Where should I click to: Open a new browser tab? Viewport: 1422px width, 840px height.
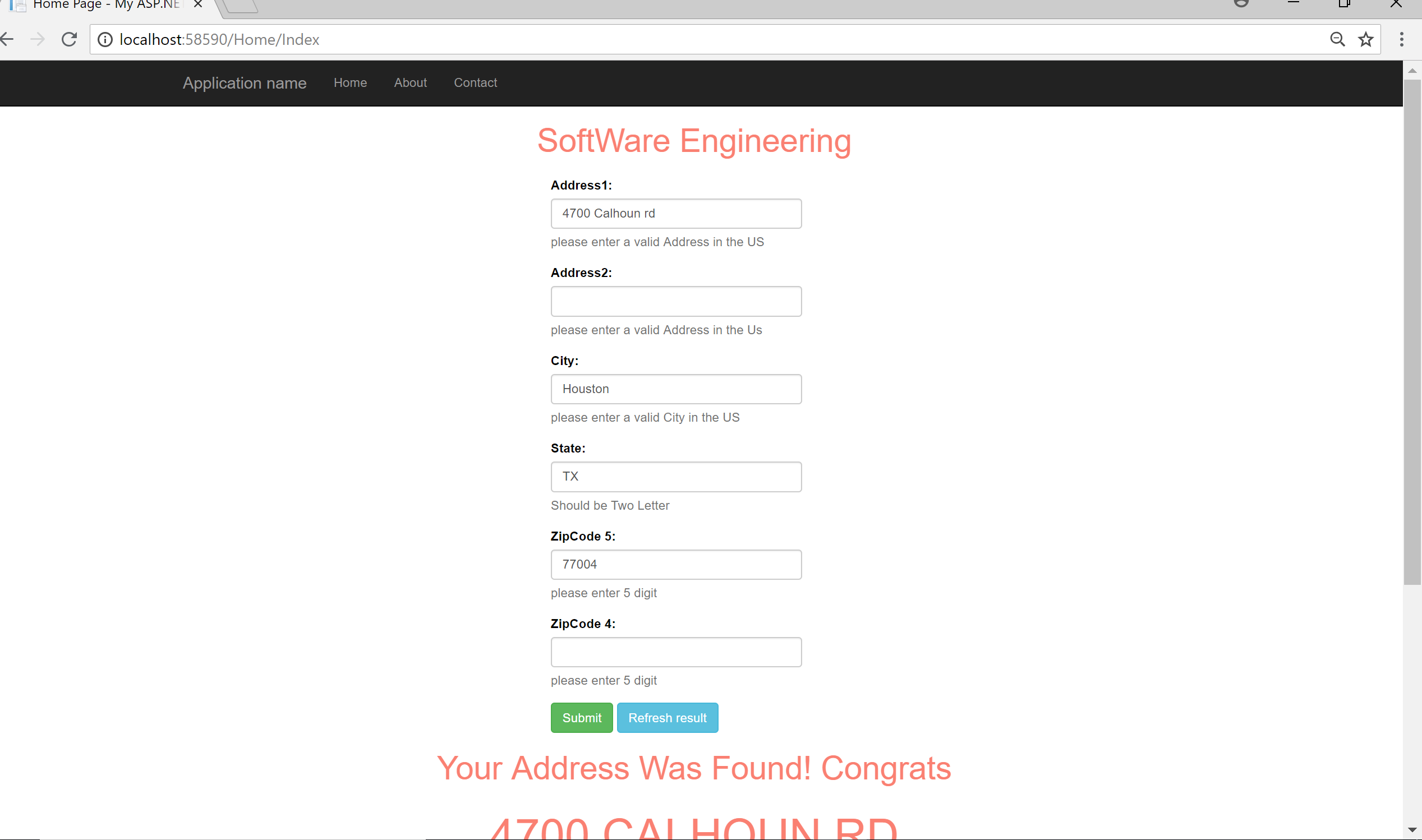[242, 6]
